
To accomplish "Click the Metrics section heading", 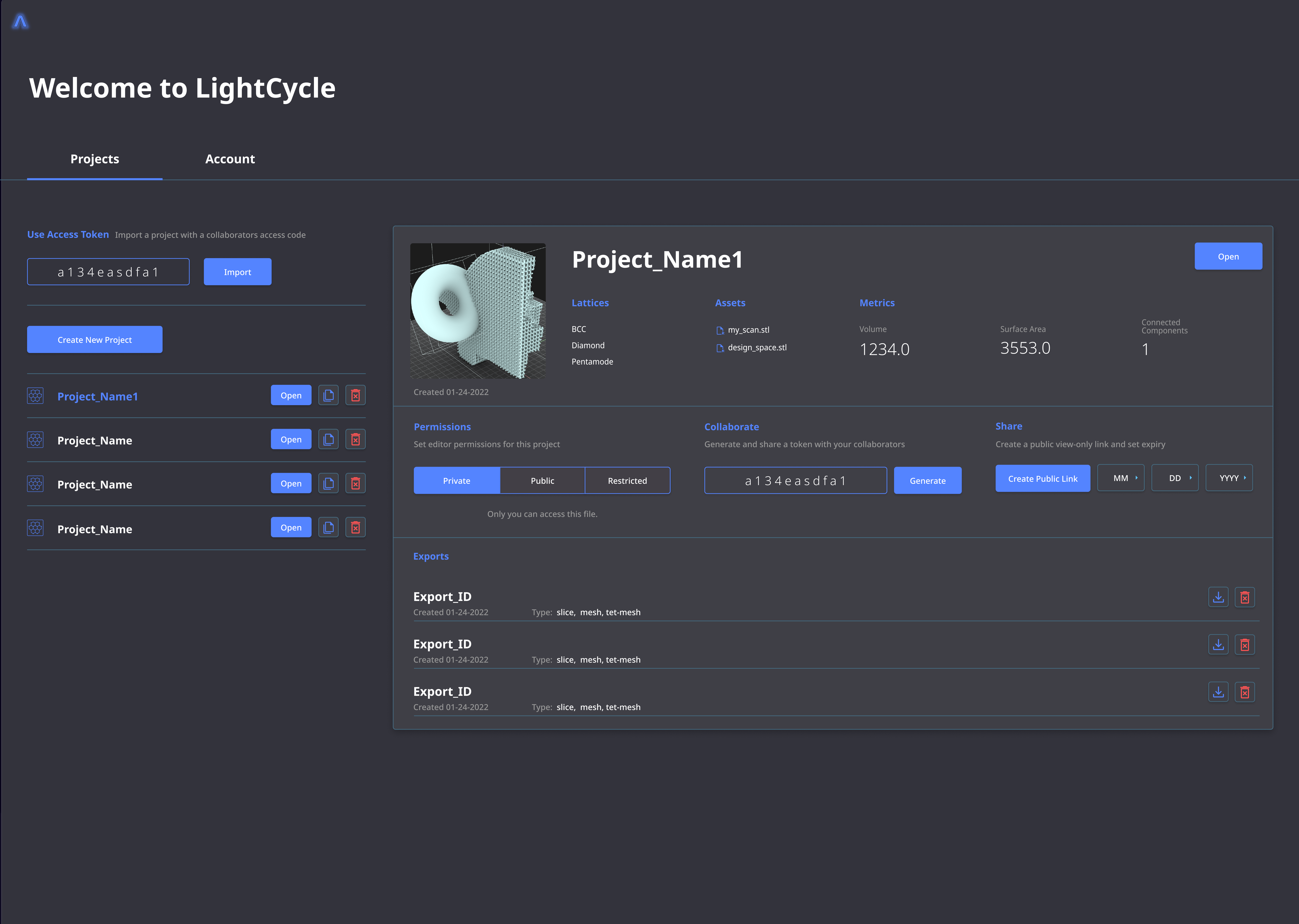I will [x=877, y=303].
